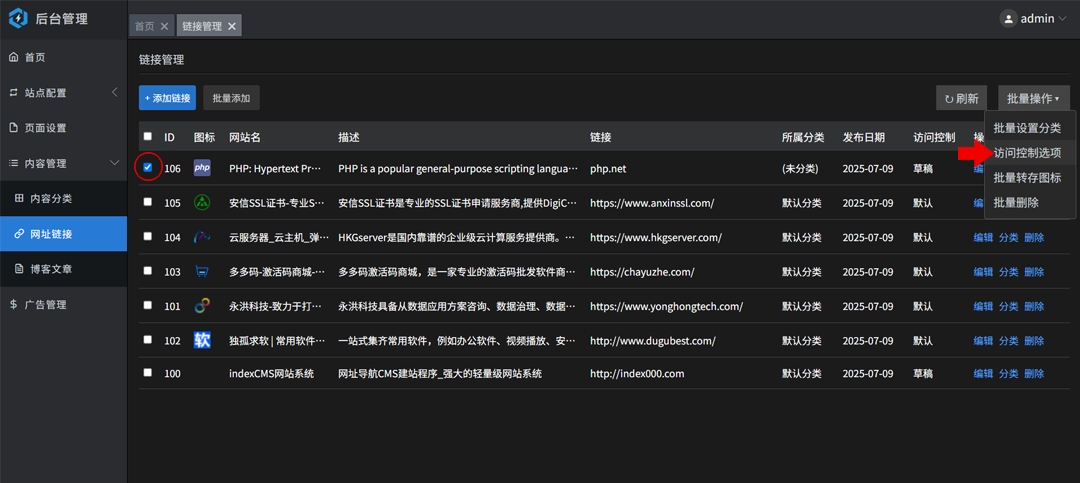Check the checkbox for row 104
The image size is (1080, 483).
point(148,237)
